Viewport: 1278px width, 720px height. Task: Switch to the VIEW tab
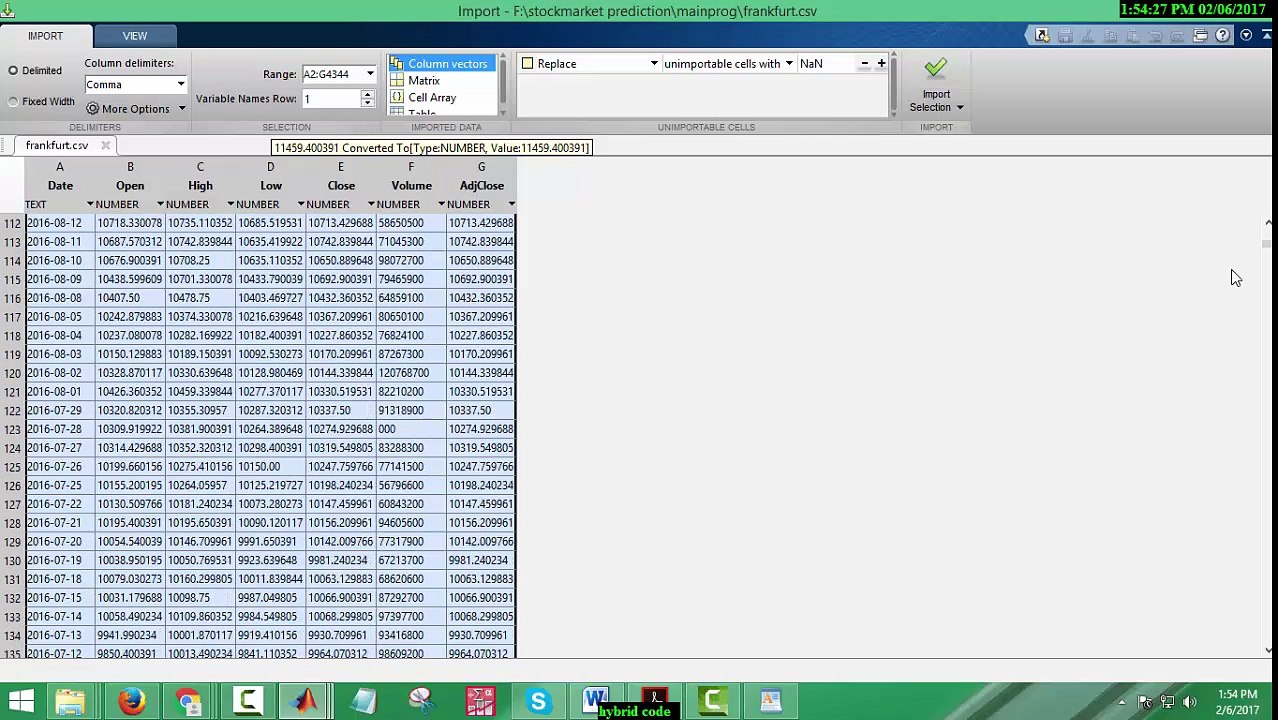(135, 36)
